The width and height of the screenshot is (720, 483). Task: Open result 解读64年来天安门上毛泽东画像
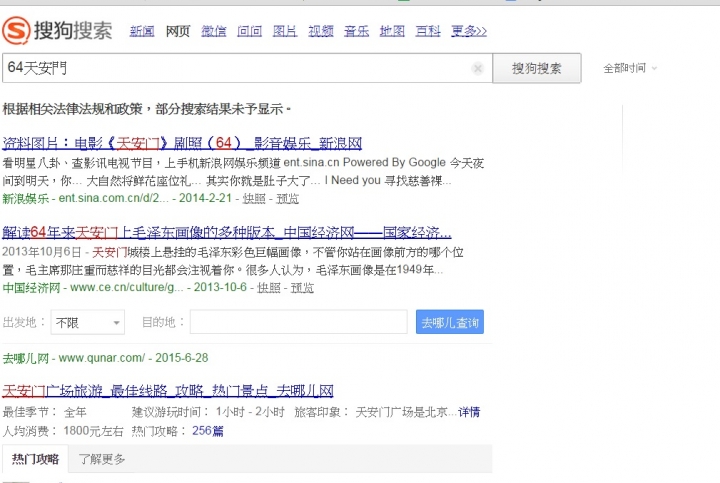(227, 233)
